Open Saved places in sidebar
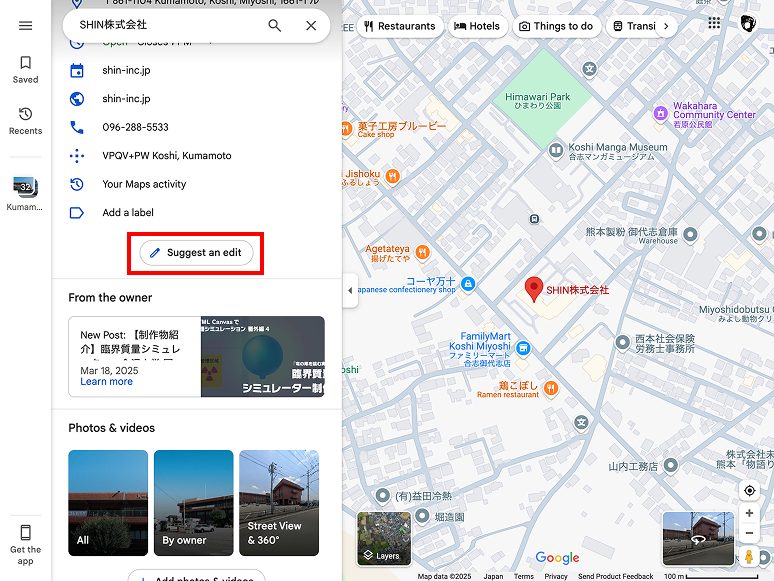The width and height of the screenshot is (774, 581). pos(25,70)
